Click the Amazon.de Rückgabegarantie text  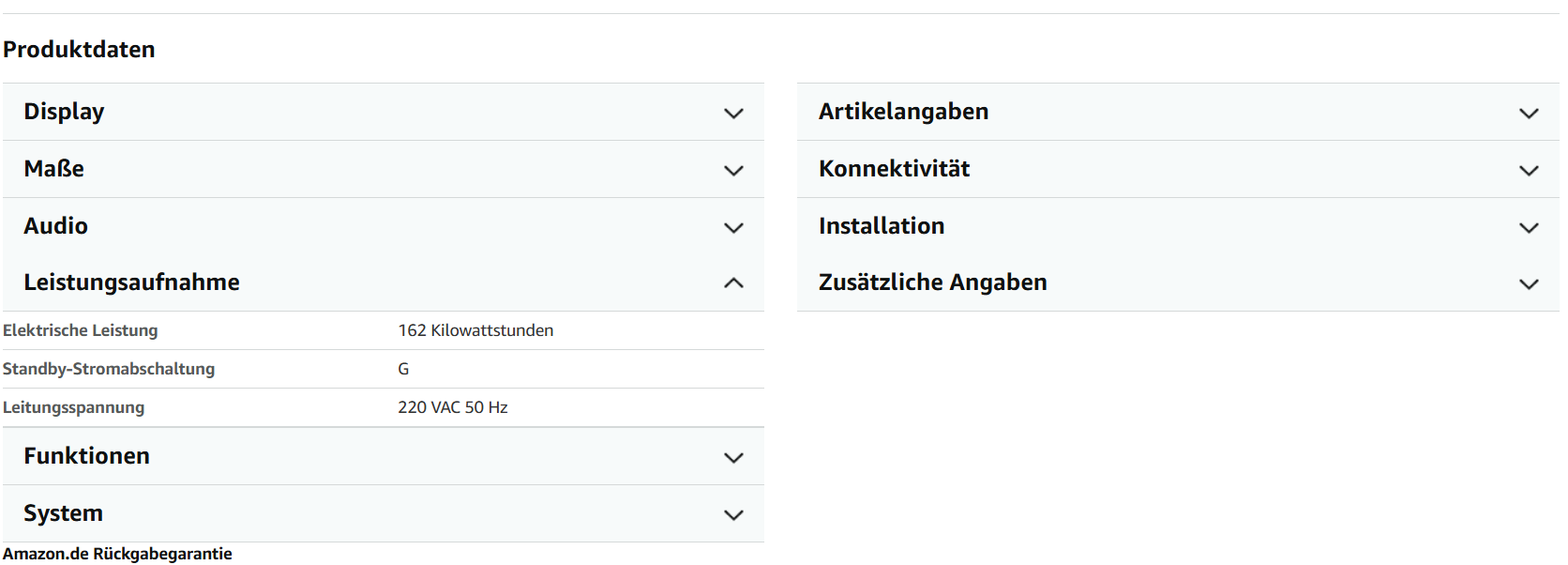tap(117, 554)
